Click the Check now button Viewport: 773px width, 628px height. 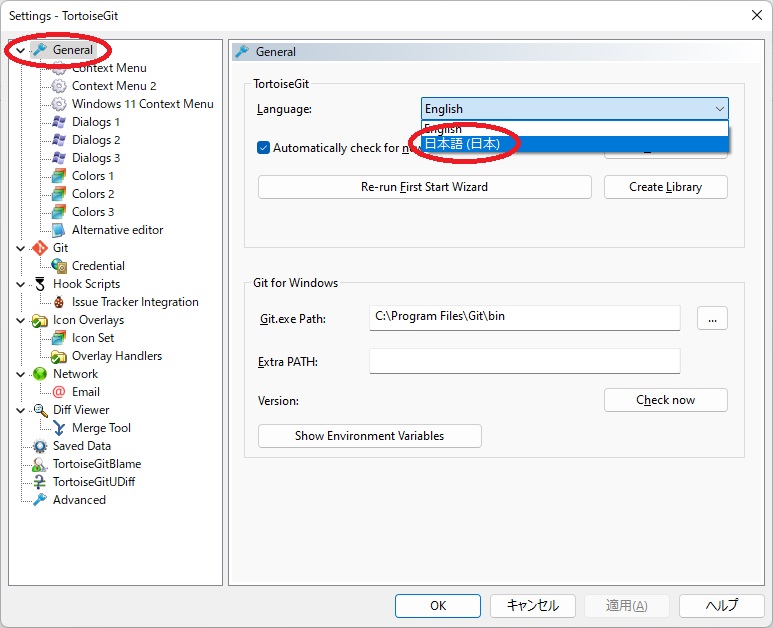coord(666,400)
